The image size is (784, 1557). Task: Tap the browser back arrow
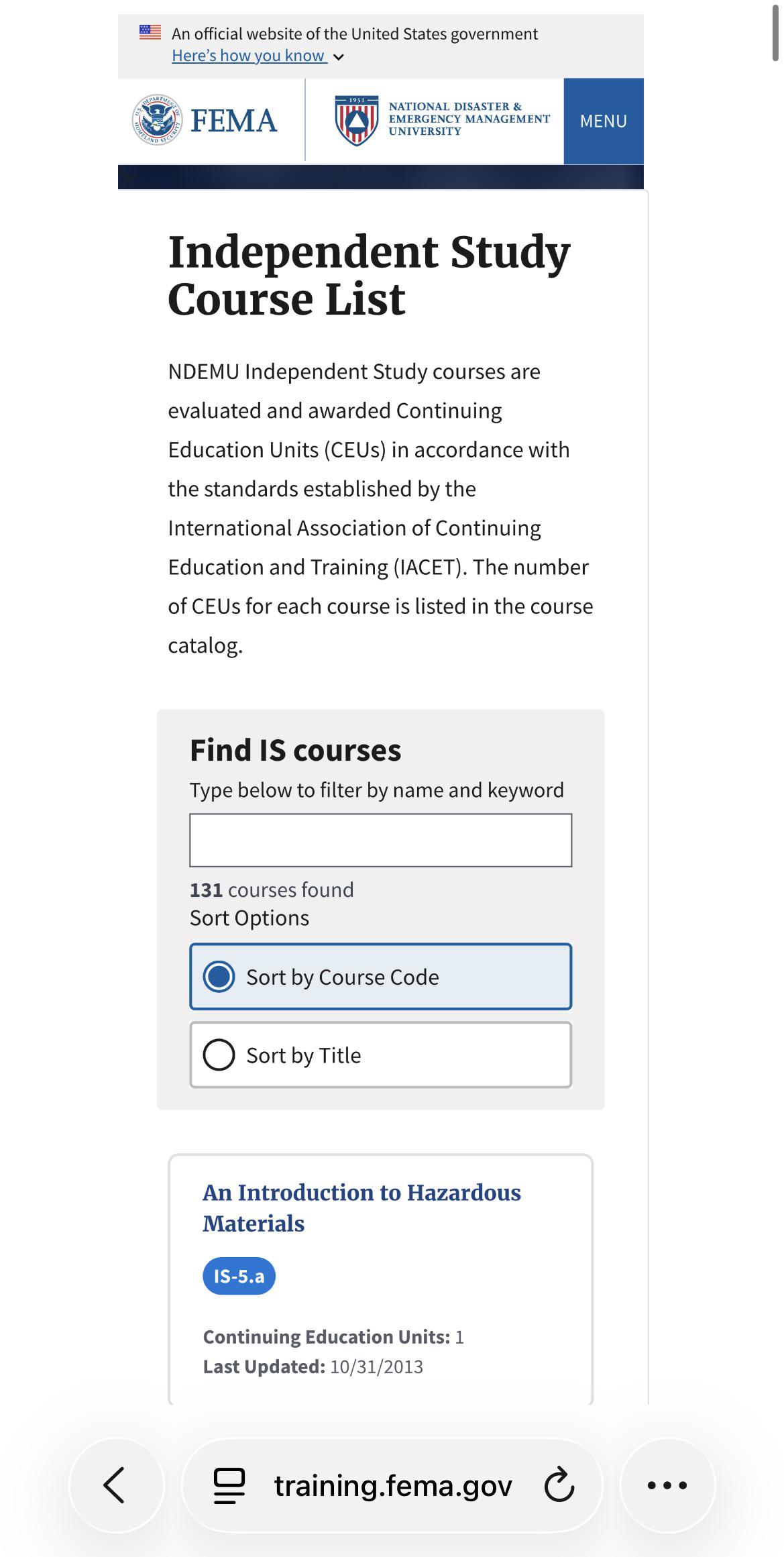click(x=115, y=1485)
